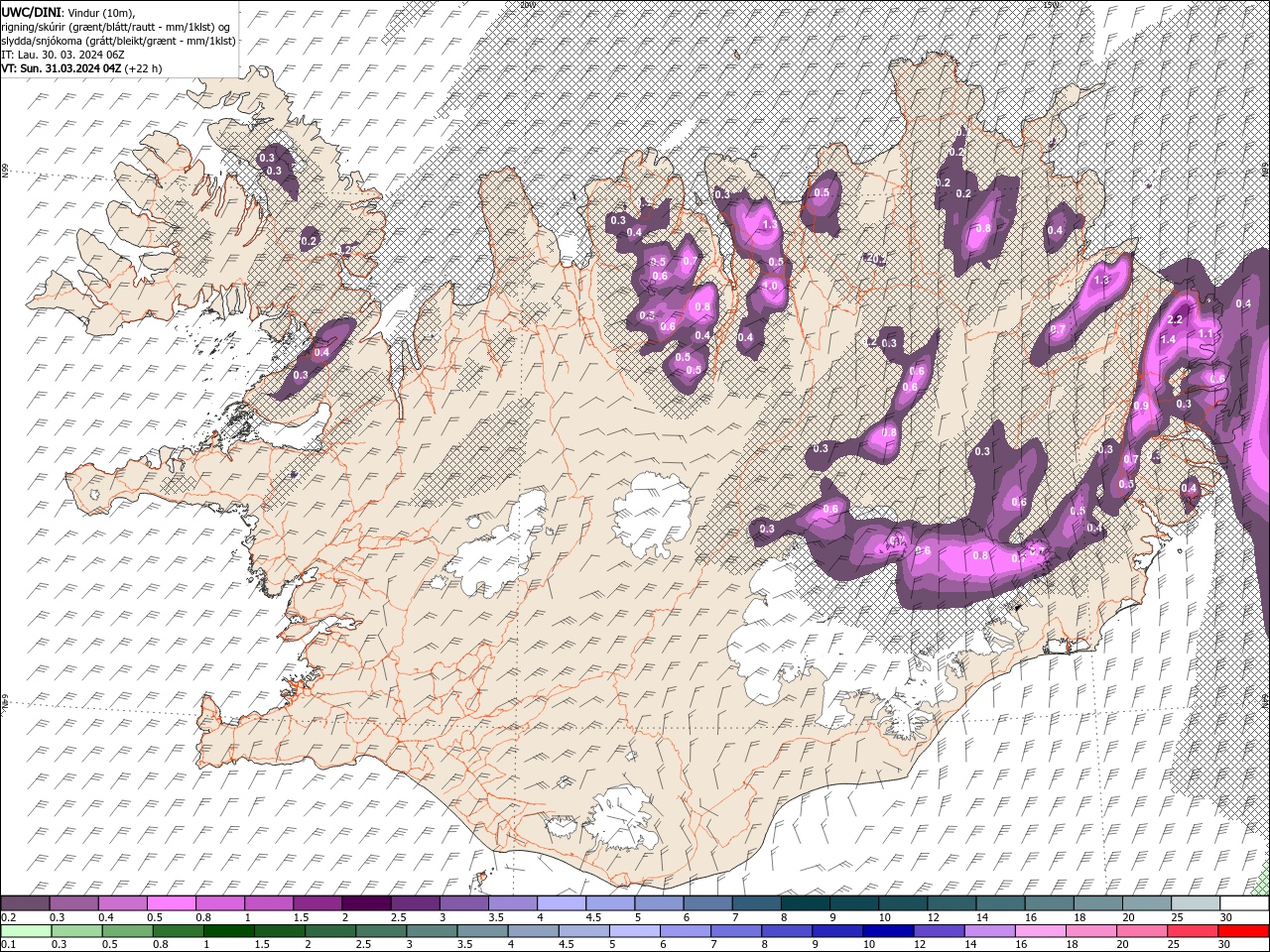The height and width of the screenshot is (952, 1270).
Task: Click the "VT: Sun. 31.03.2024 04Z" valid time
Action: pyautogui.click(x=62, y=68)
